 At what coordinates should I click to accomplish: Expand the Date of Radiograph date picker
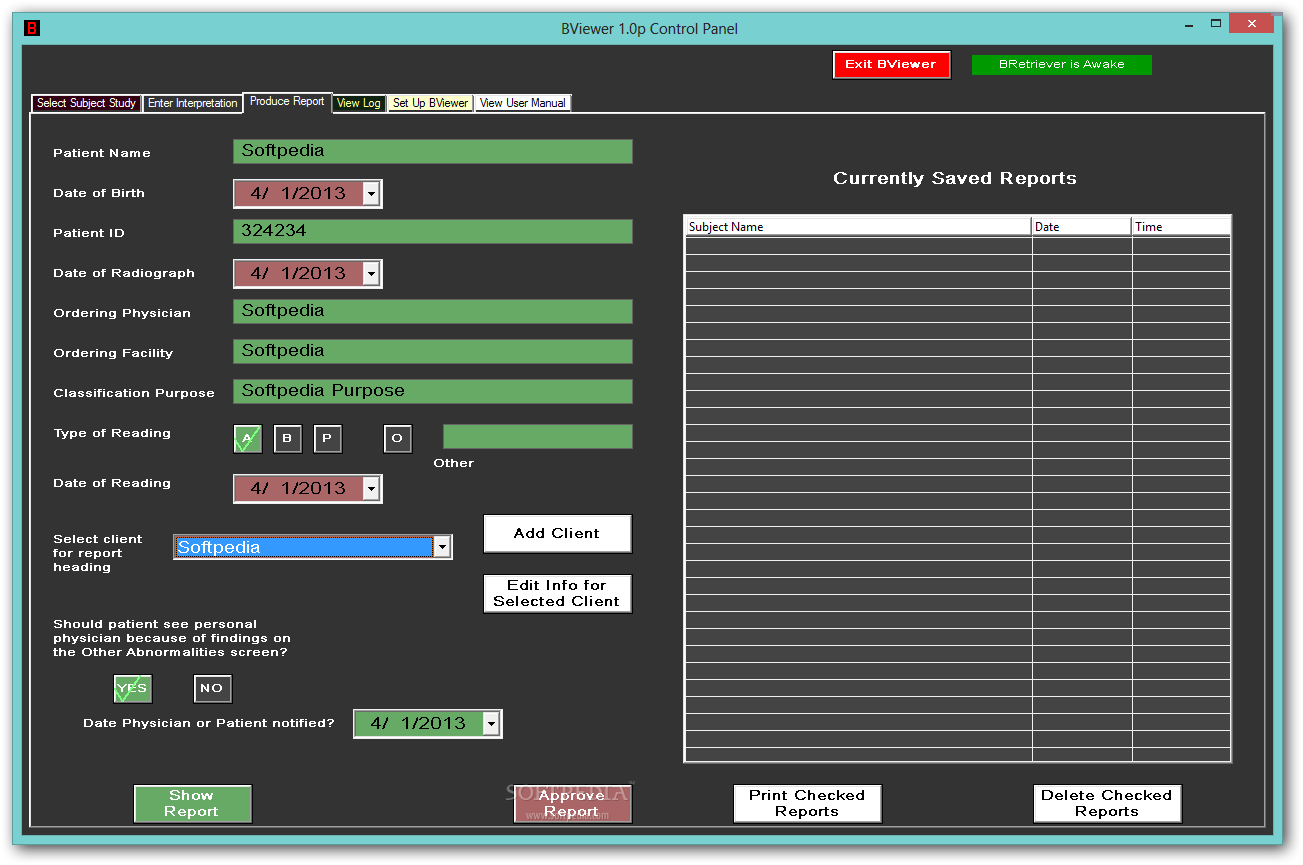pyautogui.click(x=371, y=273)
